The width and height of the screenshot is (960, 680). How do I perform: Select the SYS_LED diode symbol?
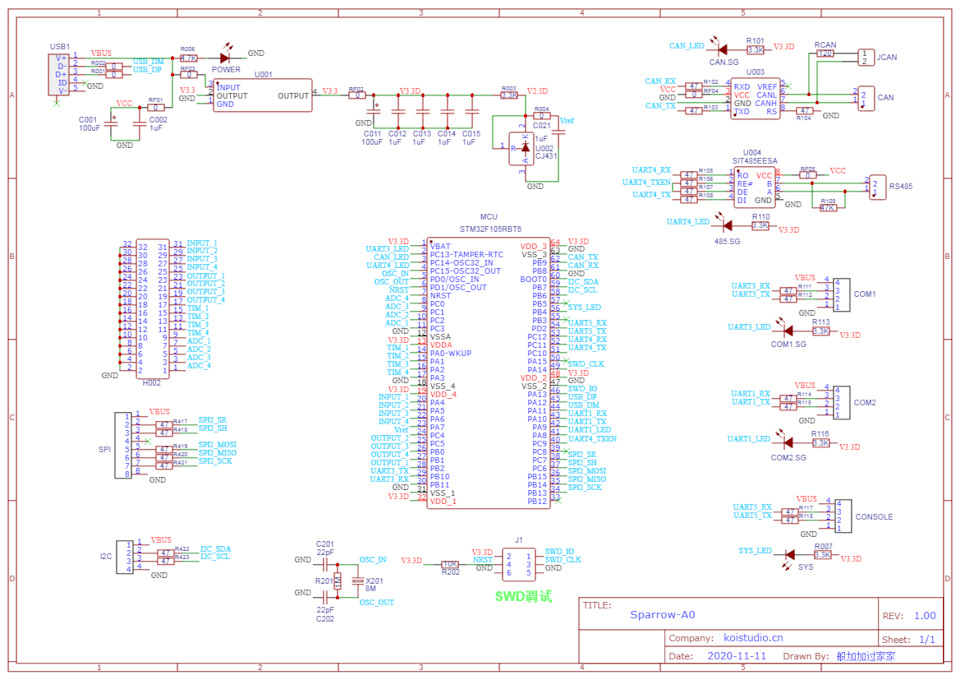(790, 553)
